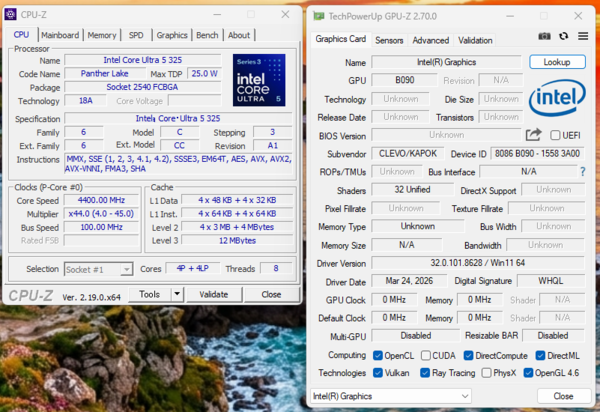Image resolution: width=600 pixels, height=412 pixels.
Task: Open the Intel(R) Graphics GPU selector dropdown
Action: (x=391, y=396)
